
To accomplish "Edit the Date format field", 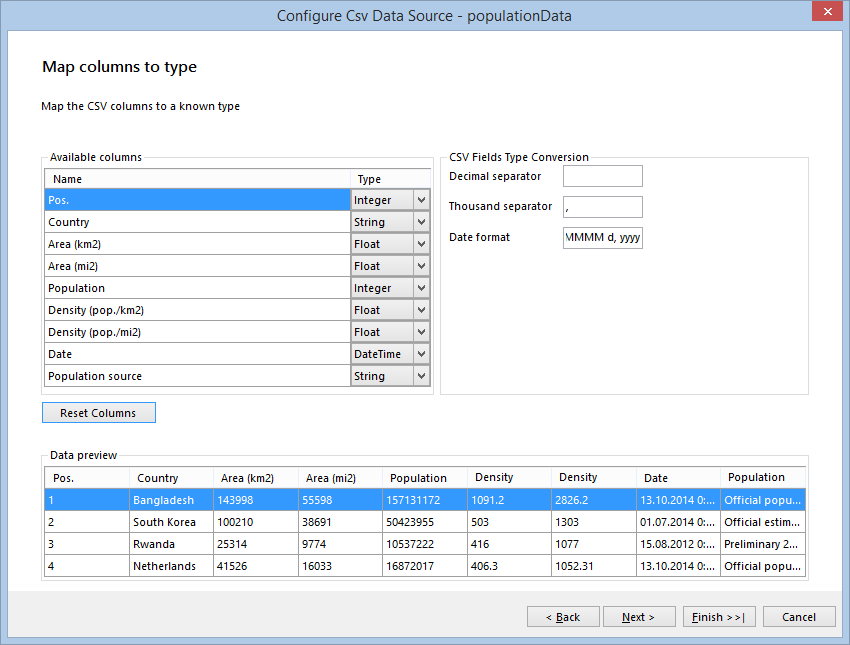I will (602, 238).
